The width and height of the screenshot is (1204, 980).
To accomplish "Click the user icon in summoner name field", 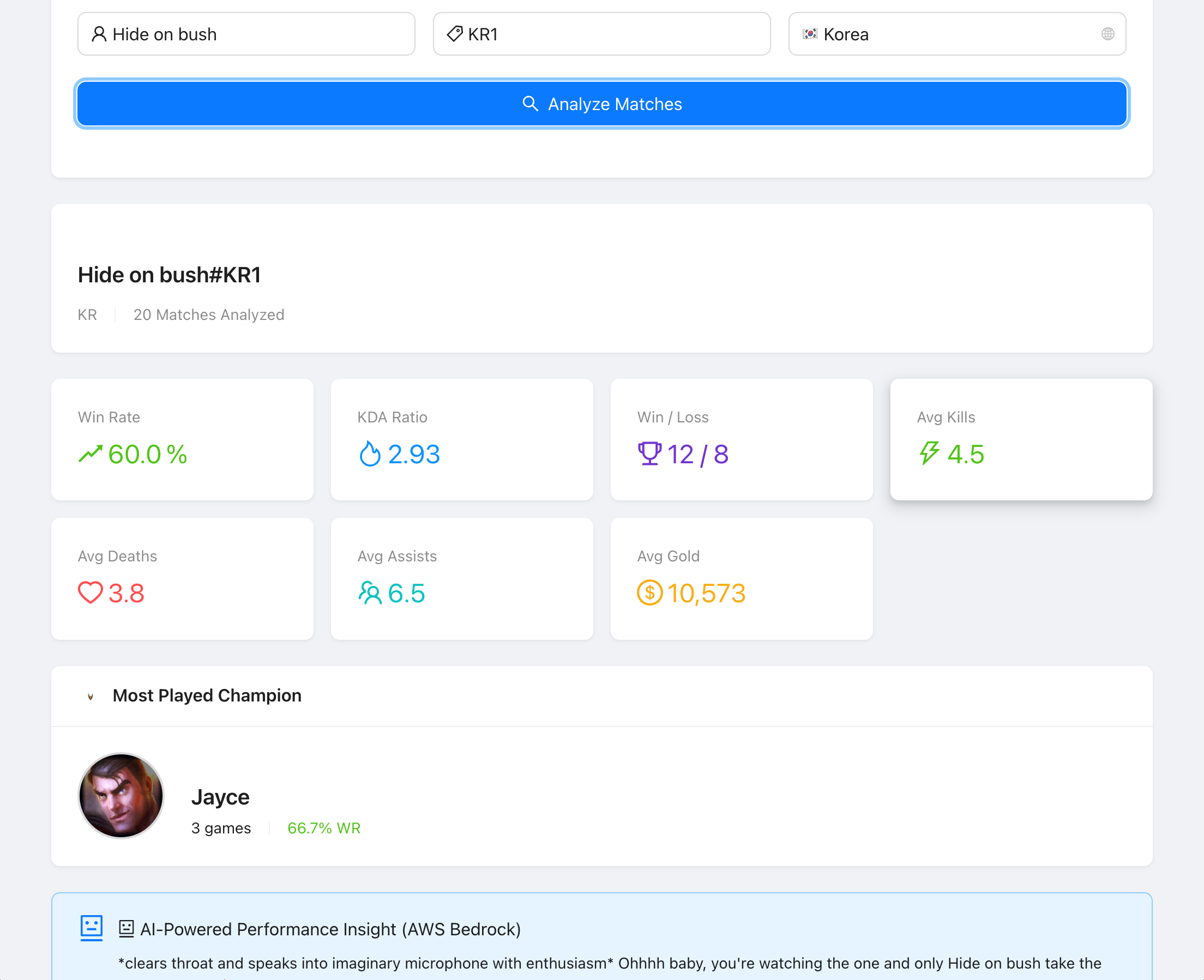I will point(99,34).
